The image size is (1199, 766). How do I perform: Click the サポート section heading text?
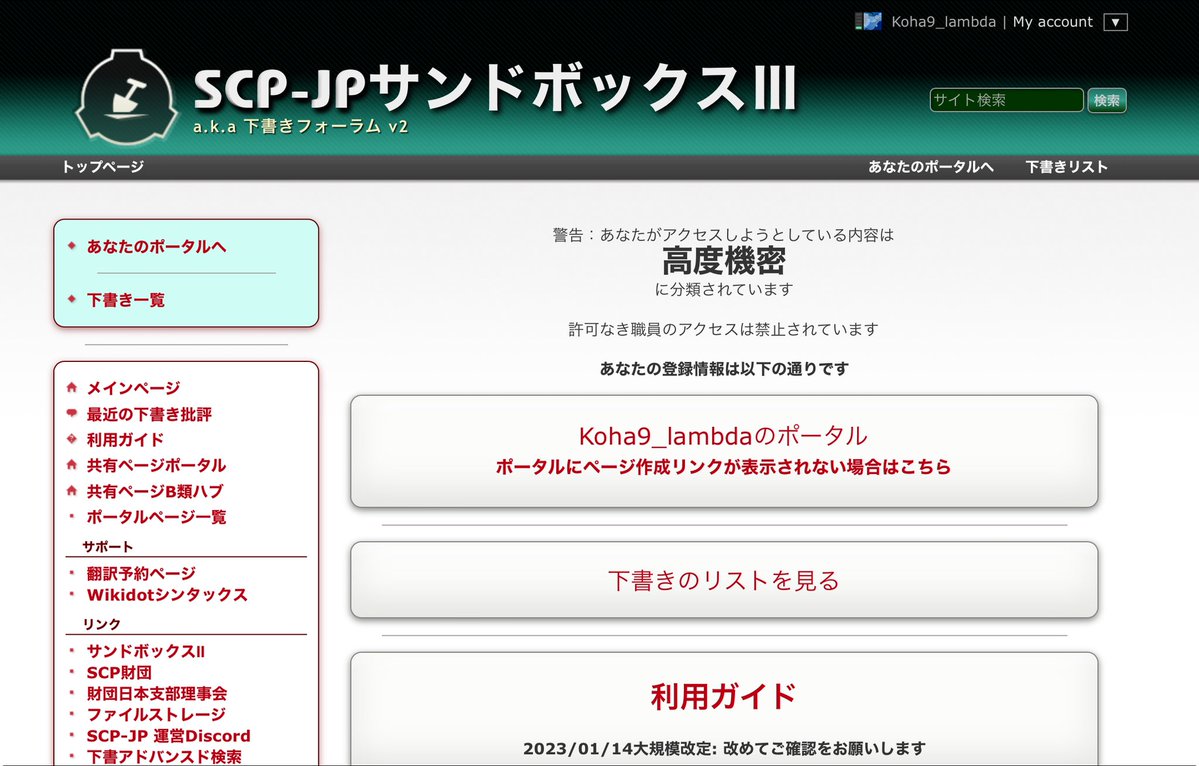(108, 547)
